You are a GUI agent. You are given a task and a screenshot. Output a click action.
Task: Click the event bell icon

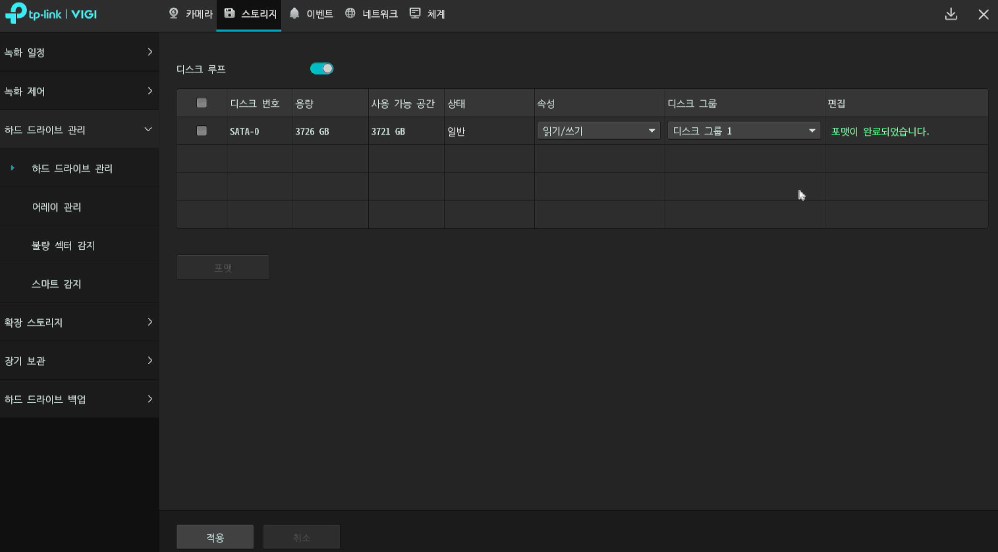tap(294, 14)
